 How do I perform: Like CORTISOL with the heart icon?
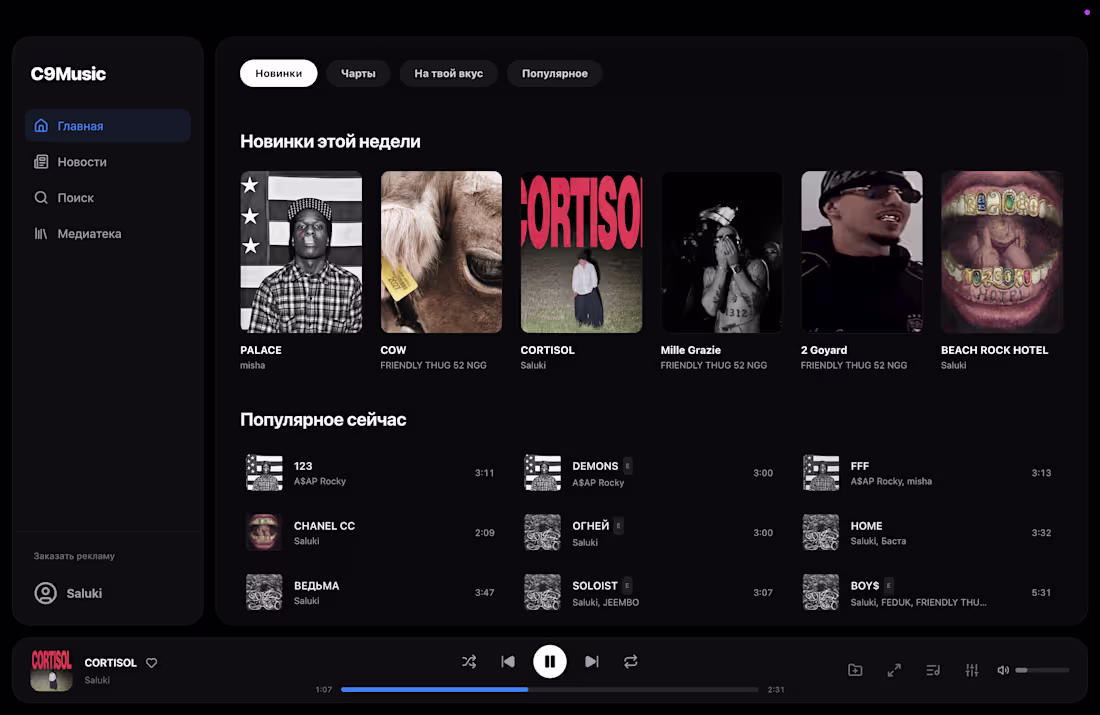pos(152,662)
